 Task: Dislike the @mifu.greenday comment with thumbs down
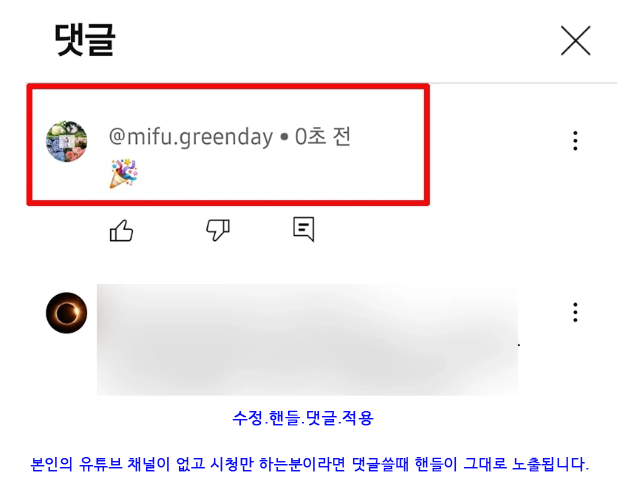tap(218, 230)
